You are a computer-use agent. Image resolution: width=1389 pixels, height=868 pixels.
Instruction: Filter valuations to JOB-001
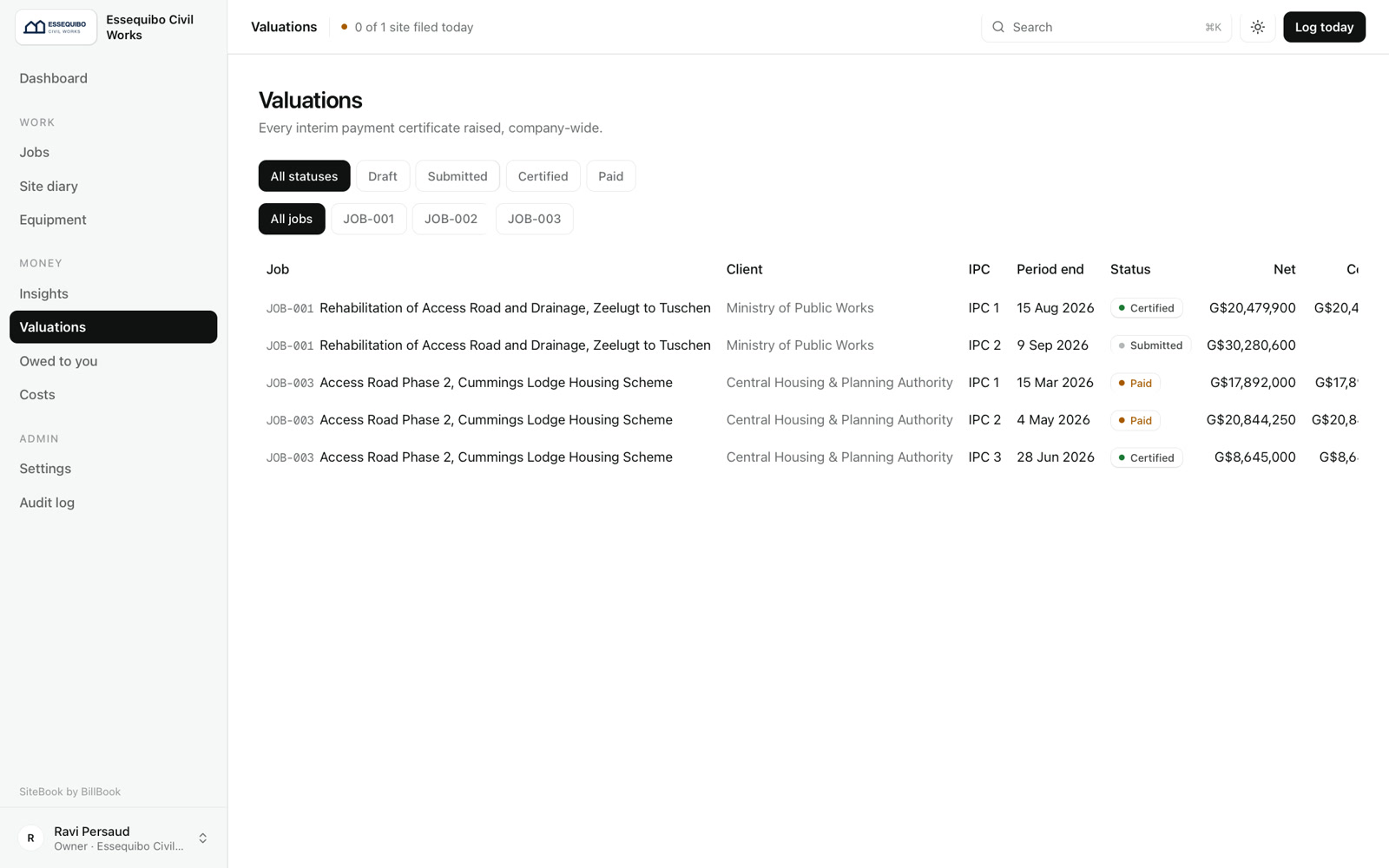coord(368,219)
